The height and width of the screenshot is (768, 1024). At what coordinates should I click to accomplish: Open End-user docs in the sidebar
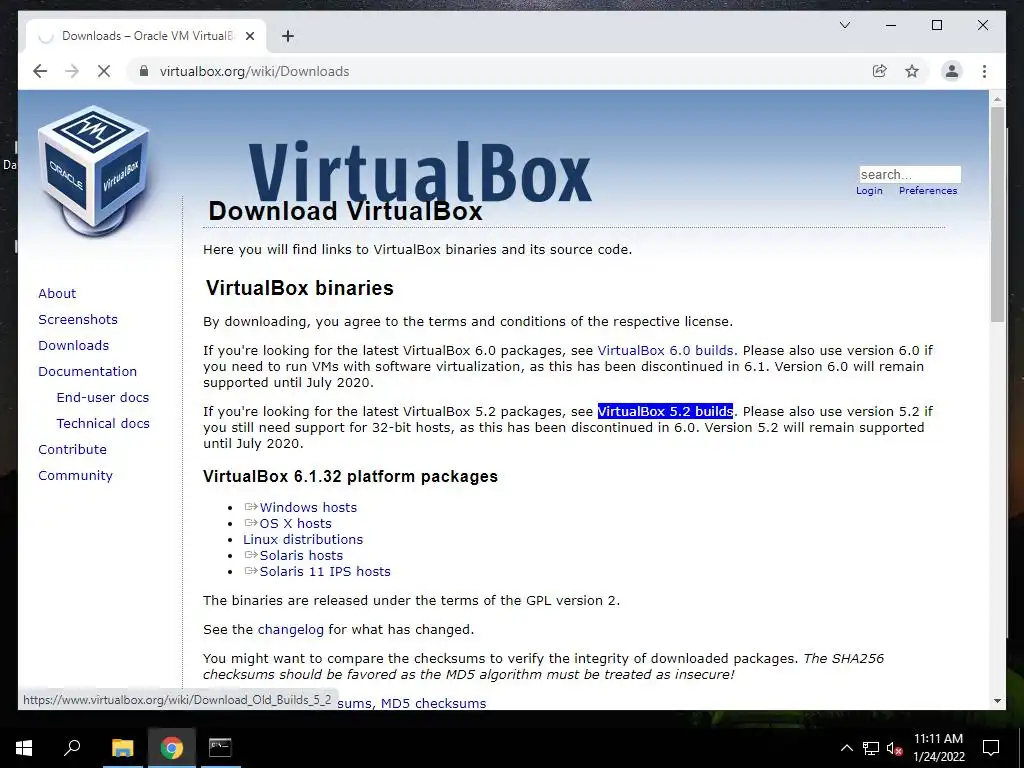pos(103,397)
